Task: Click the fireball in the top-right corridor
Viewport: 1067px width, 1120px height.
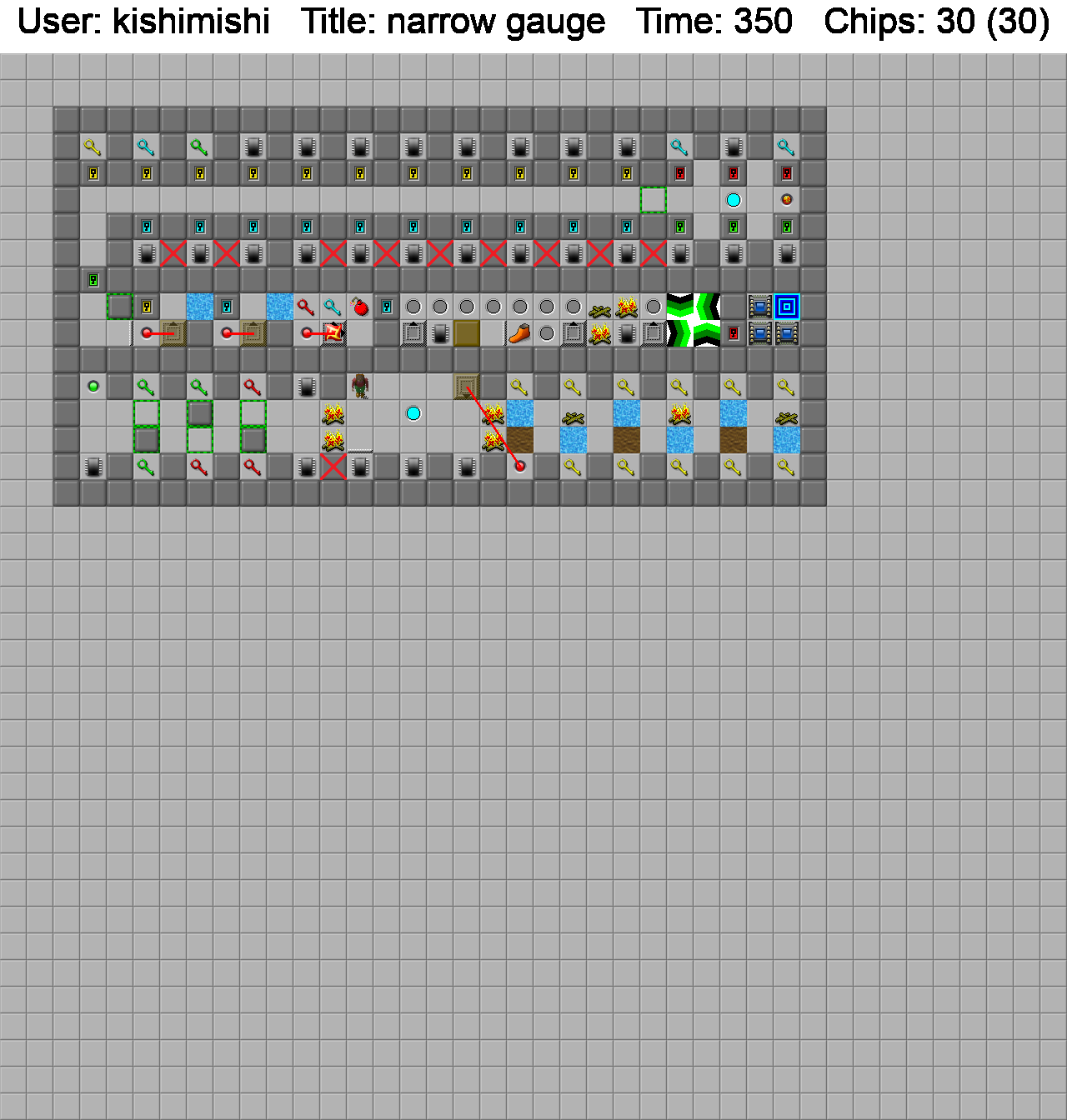Action: (786, 200)
